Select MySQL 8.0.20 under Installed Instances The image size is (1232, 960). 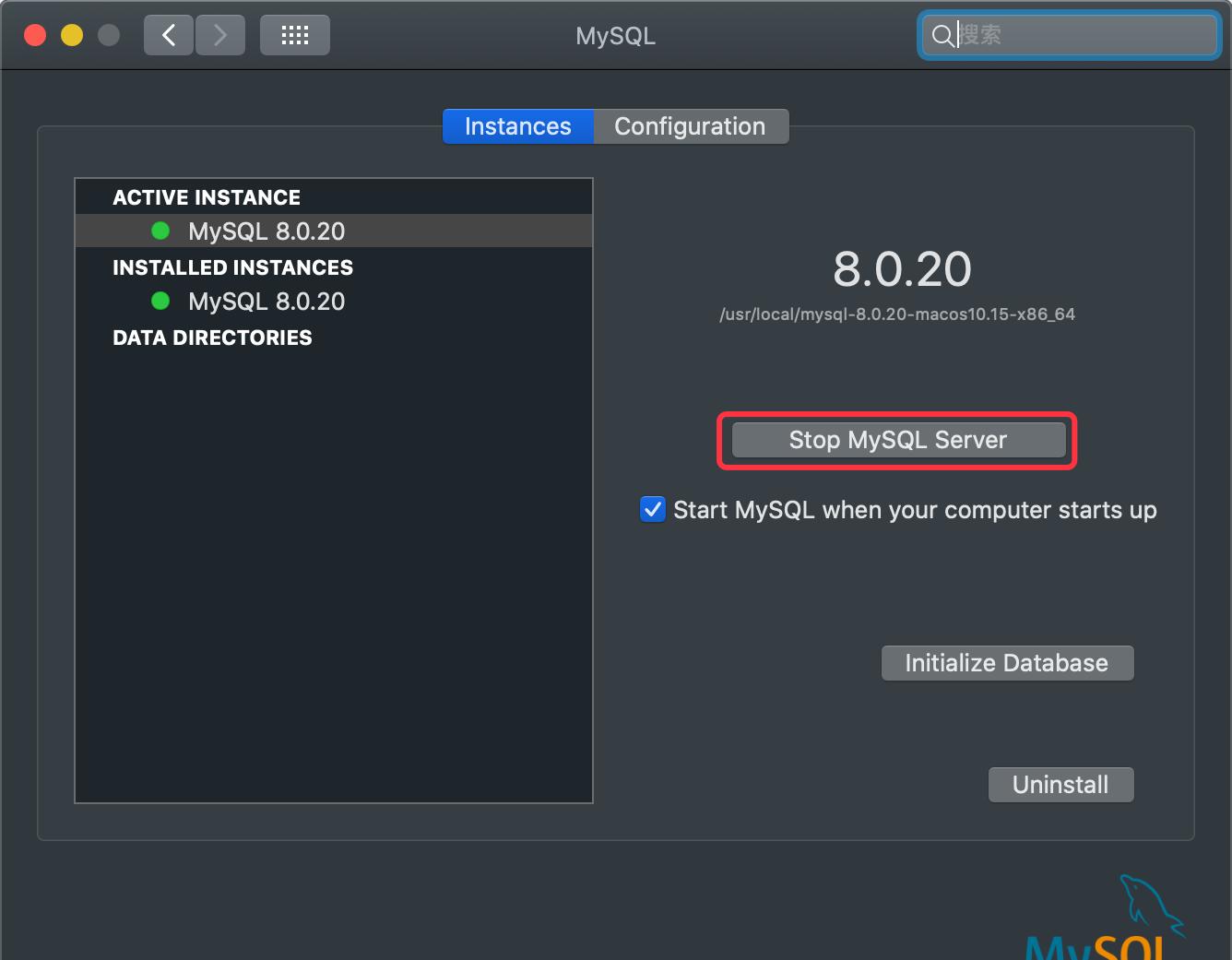click(334, 302)
